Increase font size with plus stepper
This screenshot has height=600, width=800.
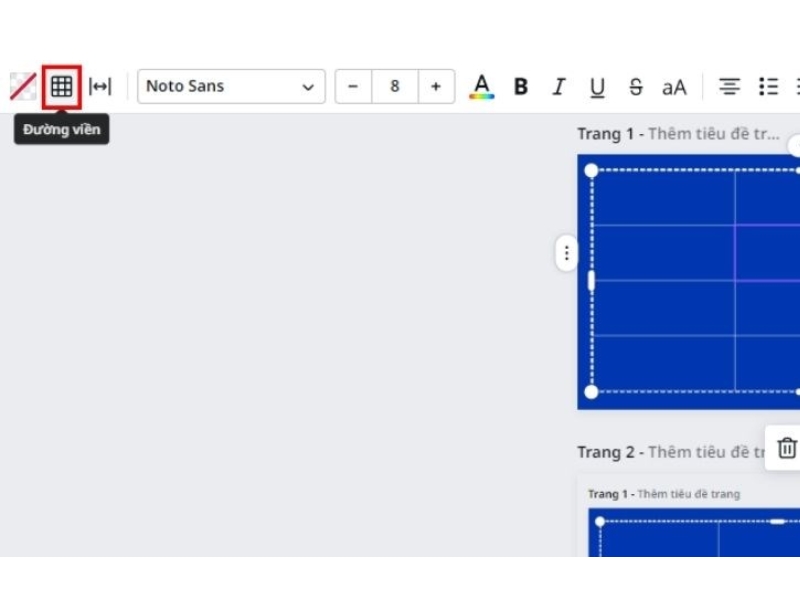436,86
